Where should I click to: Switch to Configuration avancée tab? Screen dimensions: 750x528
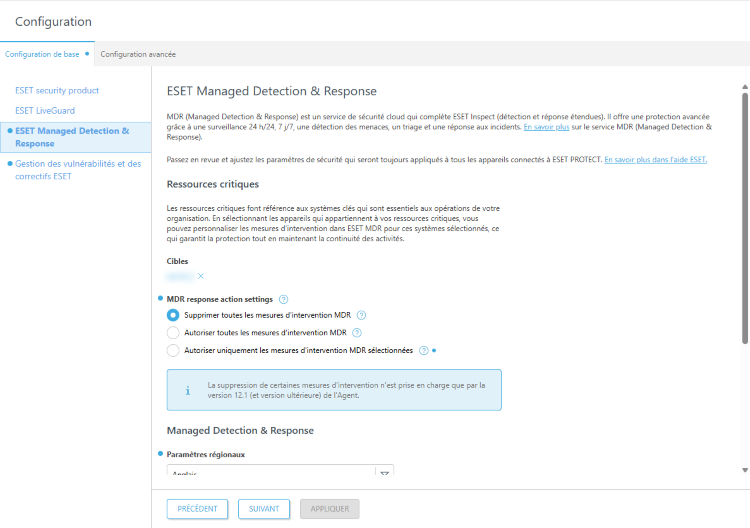(138, 54)
